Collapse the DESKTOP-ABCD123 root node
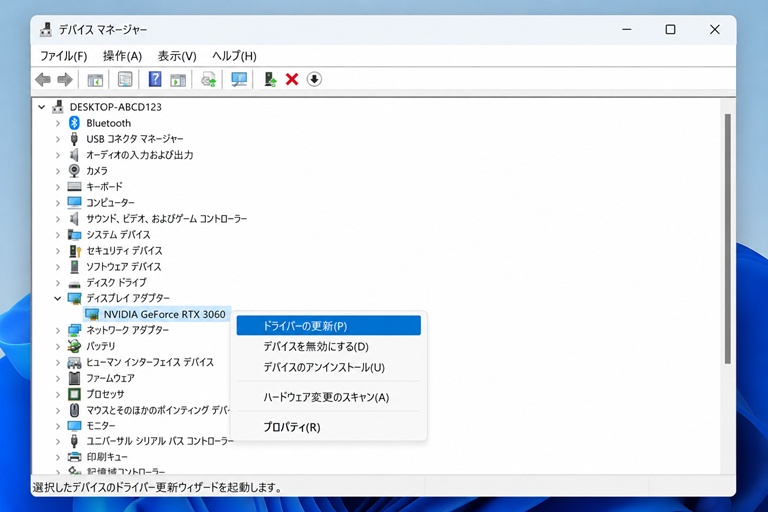 pyautogui.click(x=42, y=107)
